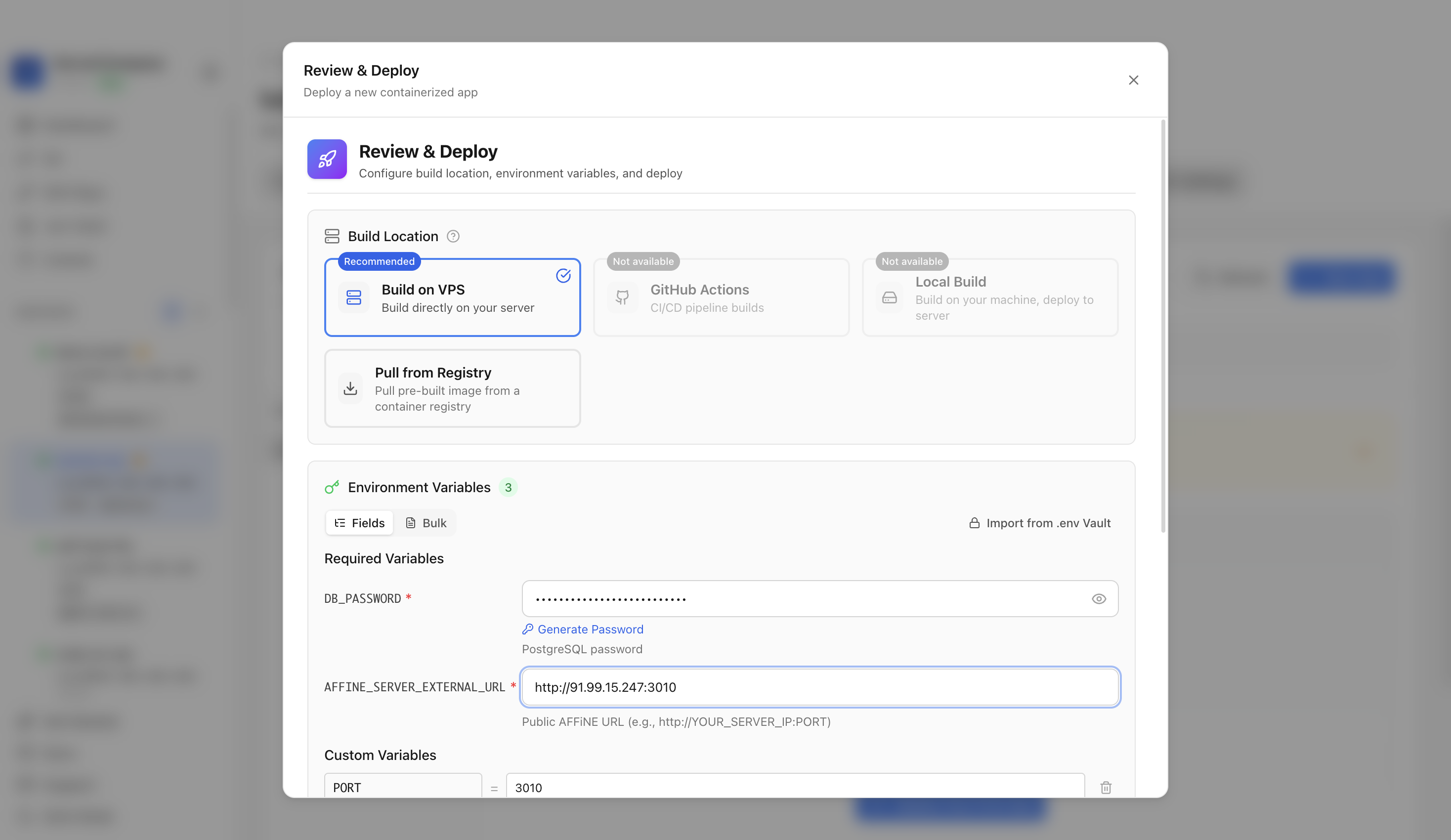The height and width of the screenshot is (840, 1451).
Task: Click the purple rocket deploy icon
Action: 327,159
